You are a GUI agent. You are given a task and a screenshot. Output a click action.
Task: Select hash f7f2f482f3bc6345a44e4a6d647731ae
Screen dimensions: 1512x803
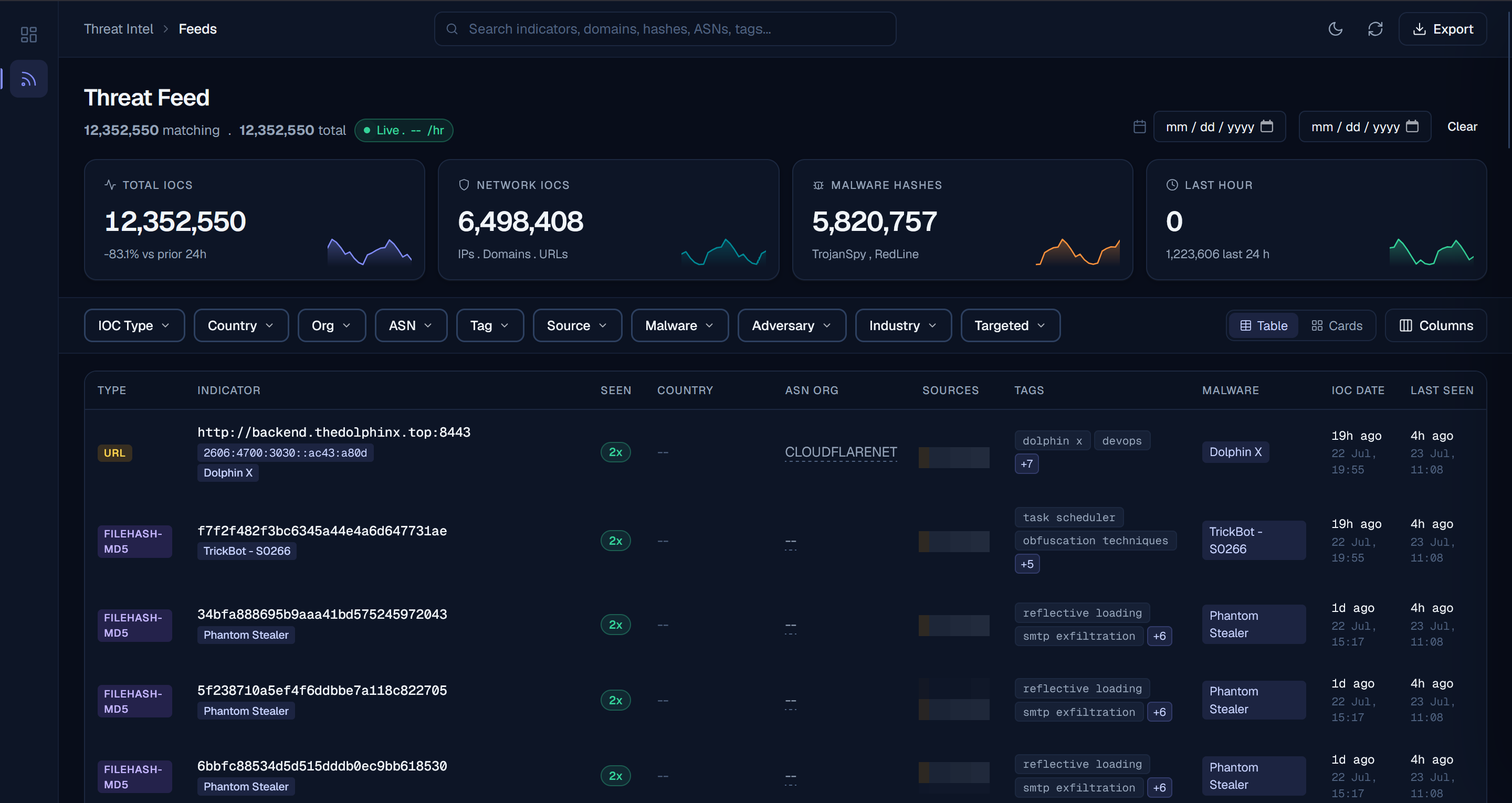(x=322, y=531)
